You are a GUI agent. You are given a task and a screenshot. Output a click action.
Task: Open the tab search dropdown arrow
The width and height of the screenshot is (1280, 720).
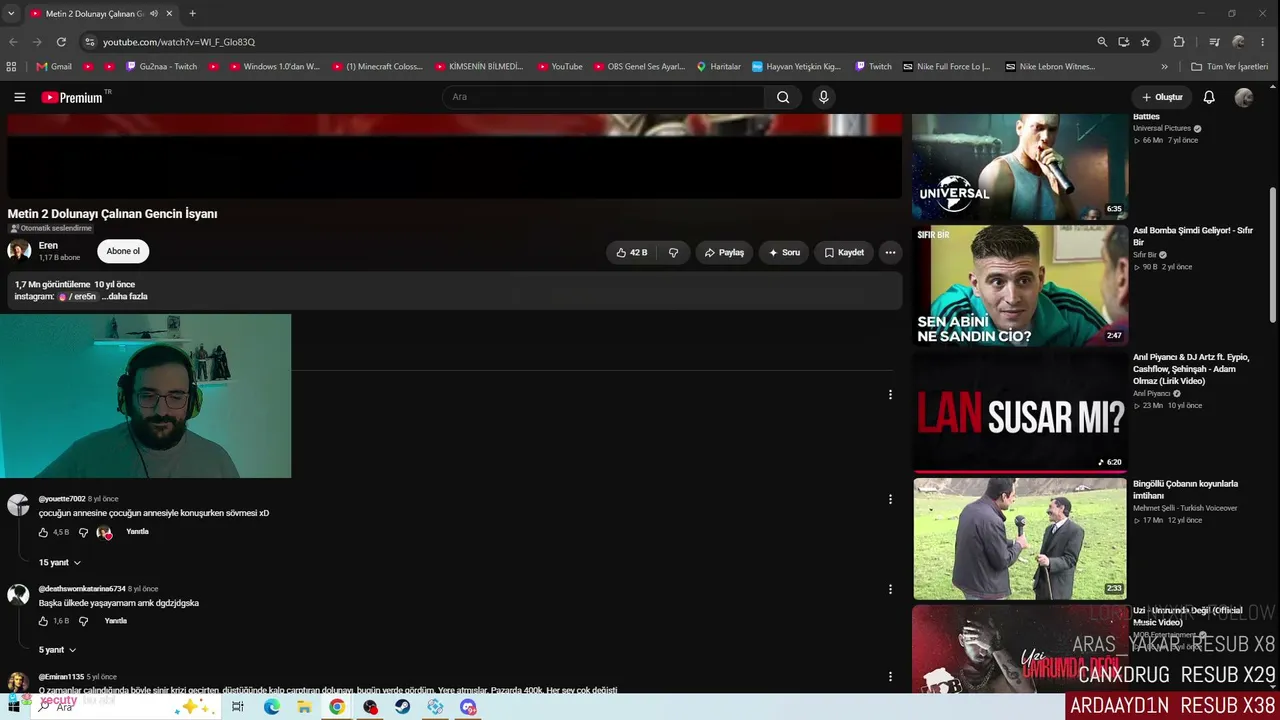11,14
